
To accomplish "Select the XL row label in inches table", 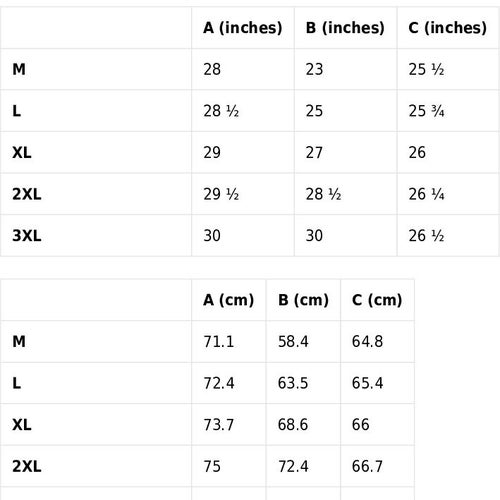I will click(x=22, y=153).
